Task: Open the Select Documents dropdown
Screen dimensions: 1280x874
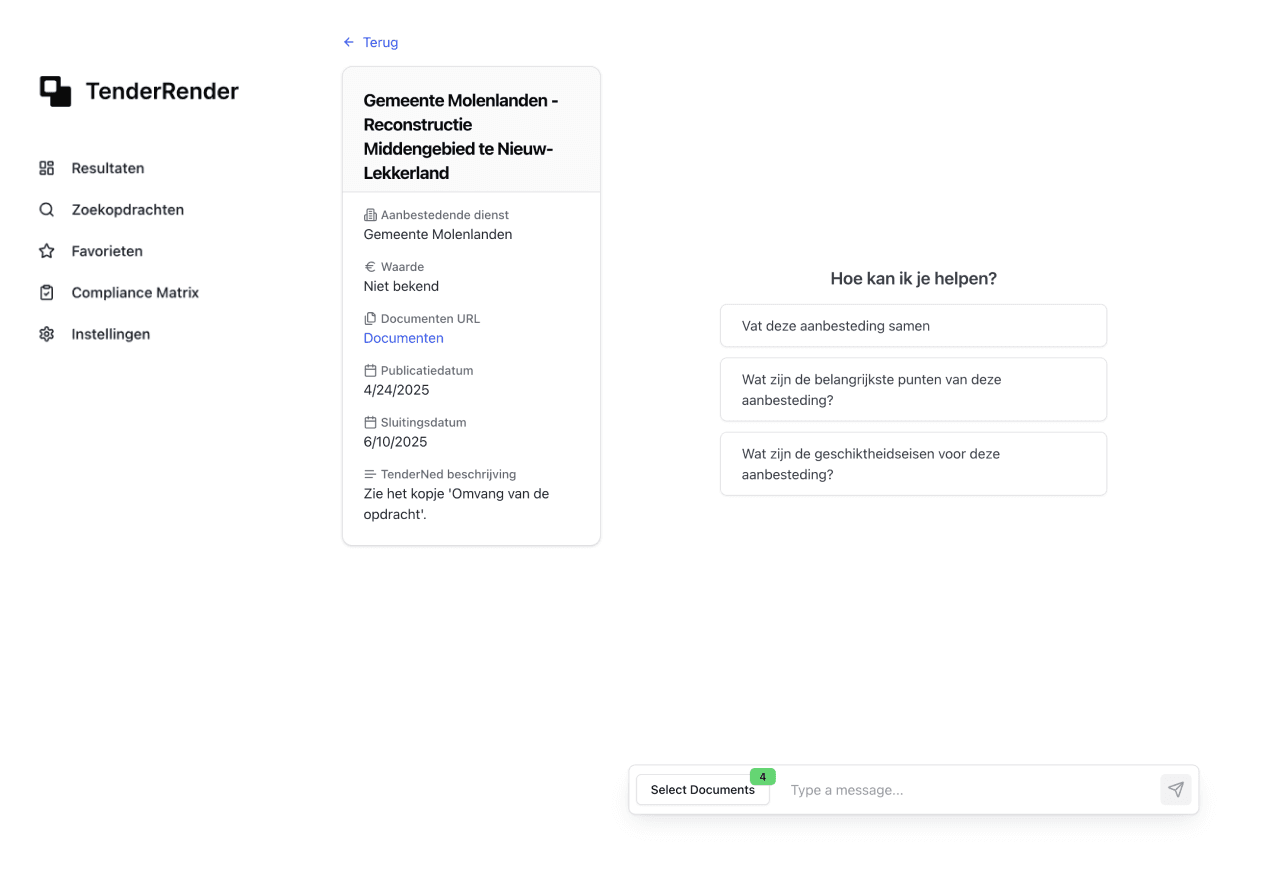Action: click(702, 790)
